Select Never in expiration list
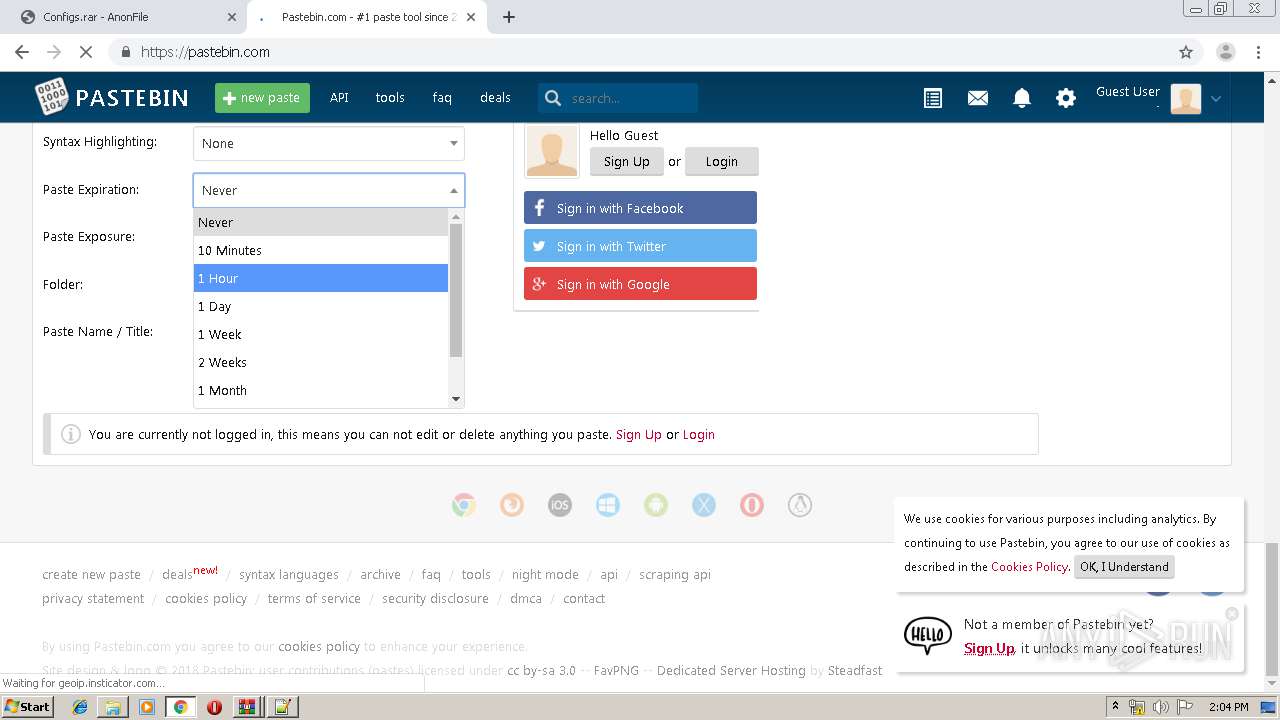Image resolution: width=1280 pixels, height=720 pixels. (321, 222)
